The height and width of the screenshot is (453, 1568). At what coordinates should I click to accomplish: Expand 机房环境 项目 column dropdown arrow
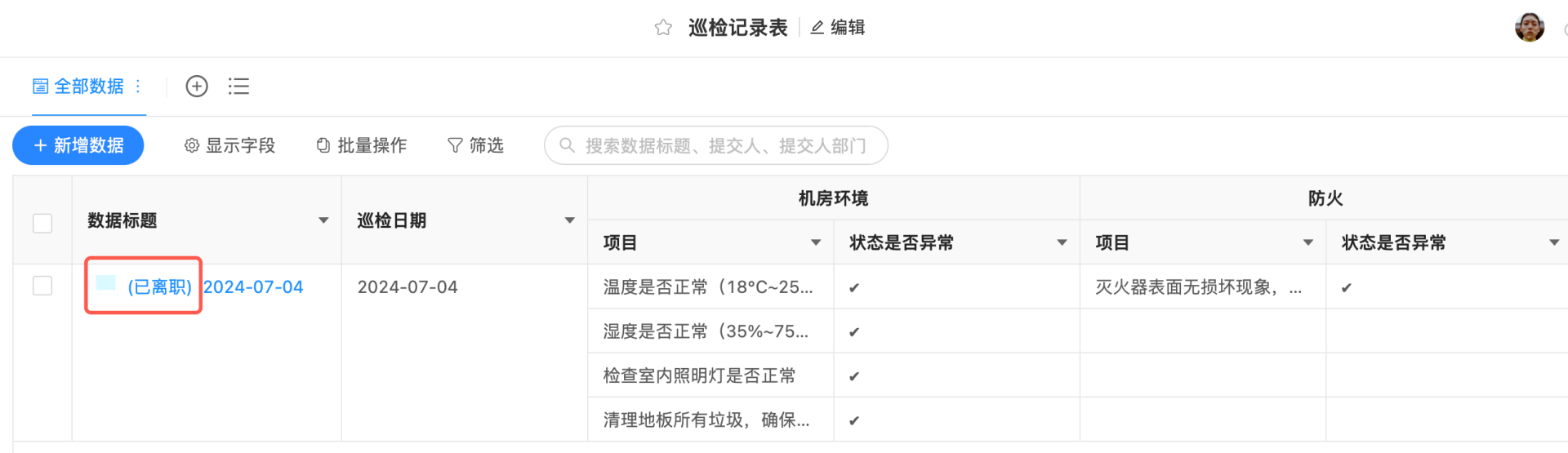point(816,242)
